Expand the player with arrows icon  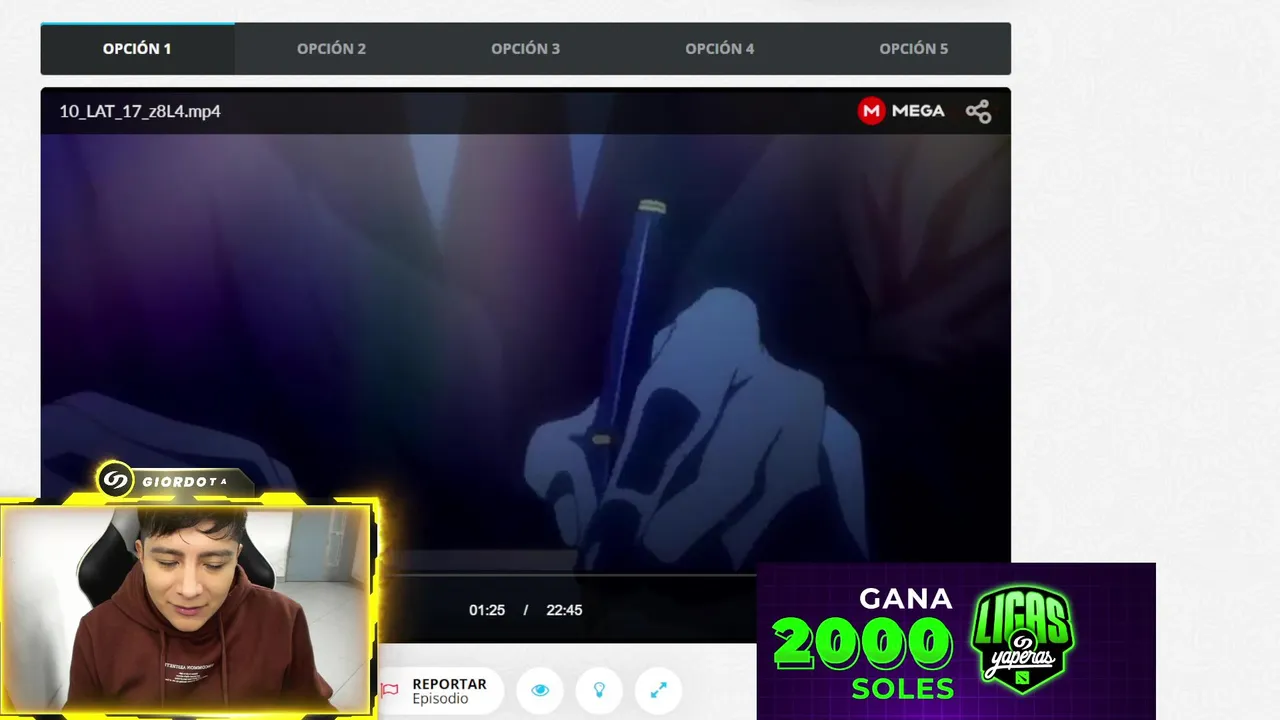[x=658, y=690]
